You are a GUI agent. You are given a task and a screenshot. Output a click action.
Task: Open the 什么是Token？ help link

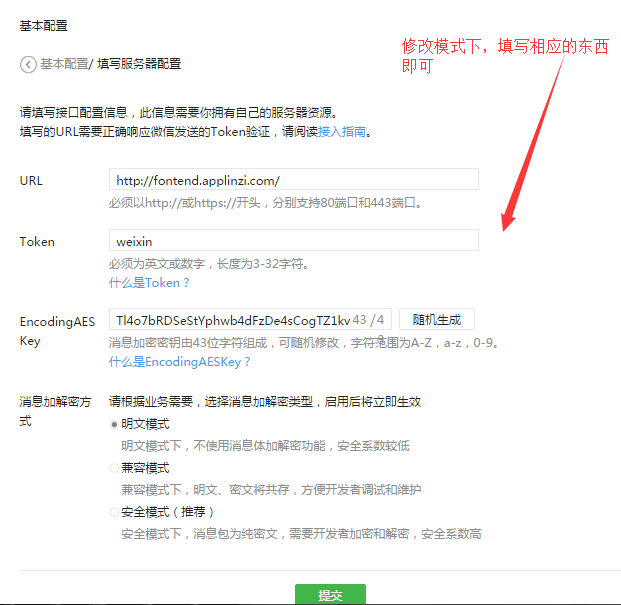pos(149,283)
